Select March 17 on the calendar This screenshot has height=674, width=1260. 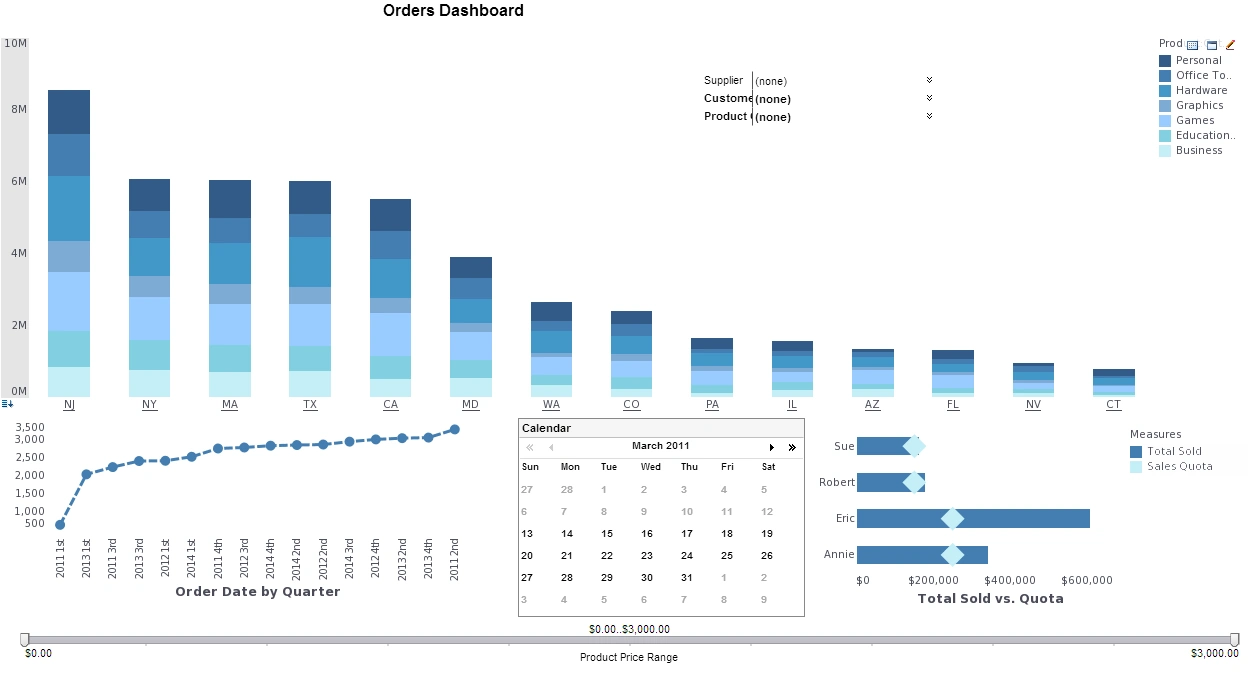pyautogui.click(x=687, y=533)
